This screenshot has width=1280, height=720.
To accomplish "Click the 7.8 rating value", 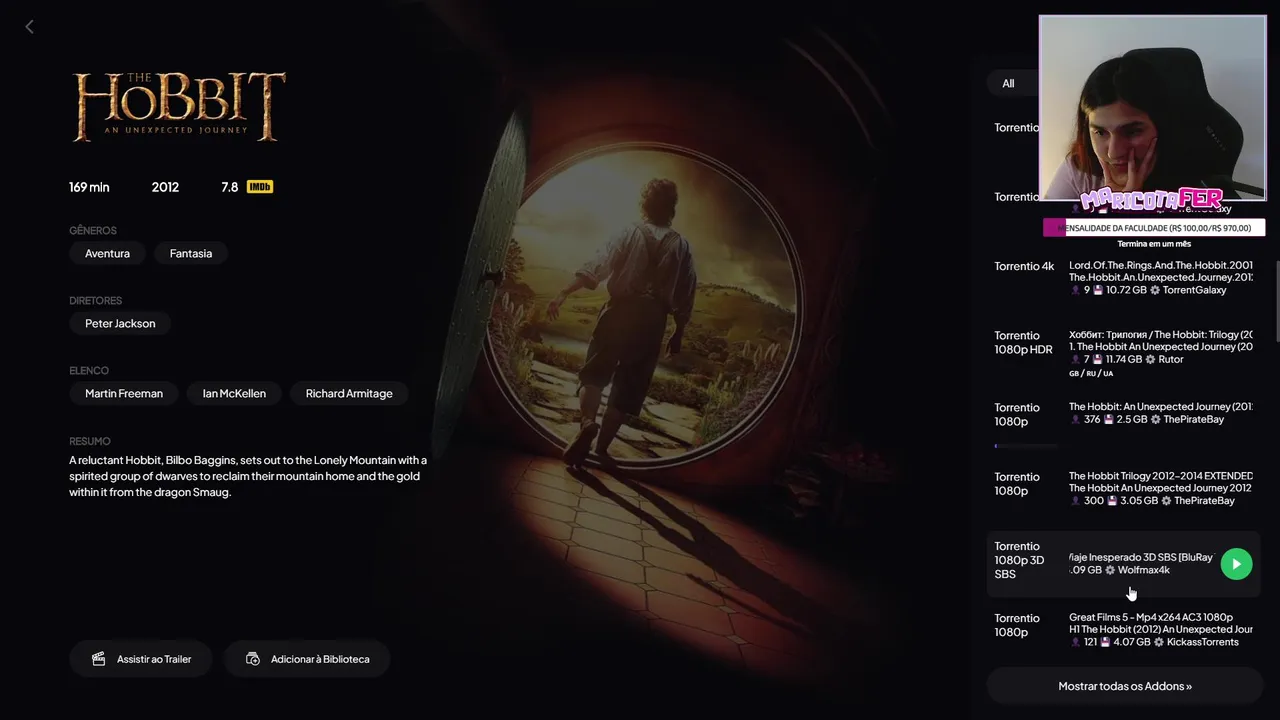I will click(x=229, y=187).
